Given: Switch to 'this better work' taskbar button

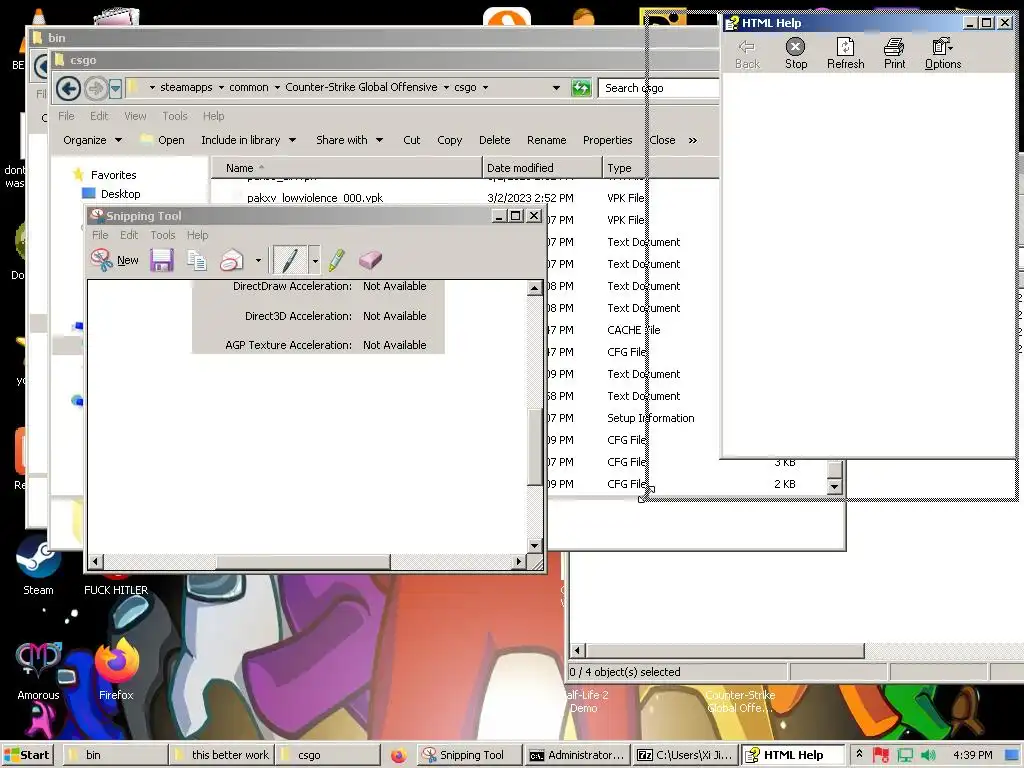Looking at the screenshot, I should [222, 755].
